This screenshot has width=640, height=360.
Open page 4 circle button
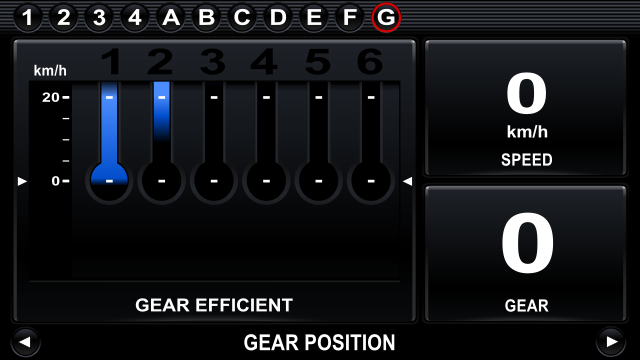[x=135, y=18]
